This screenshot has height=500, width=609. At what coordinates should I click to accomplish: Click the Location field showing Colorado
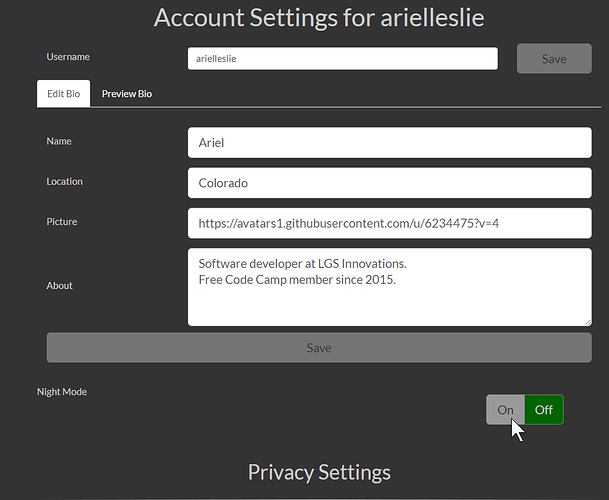(x=389, y=184)
